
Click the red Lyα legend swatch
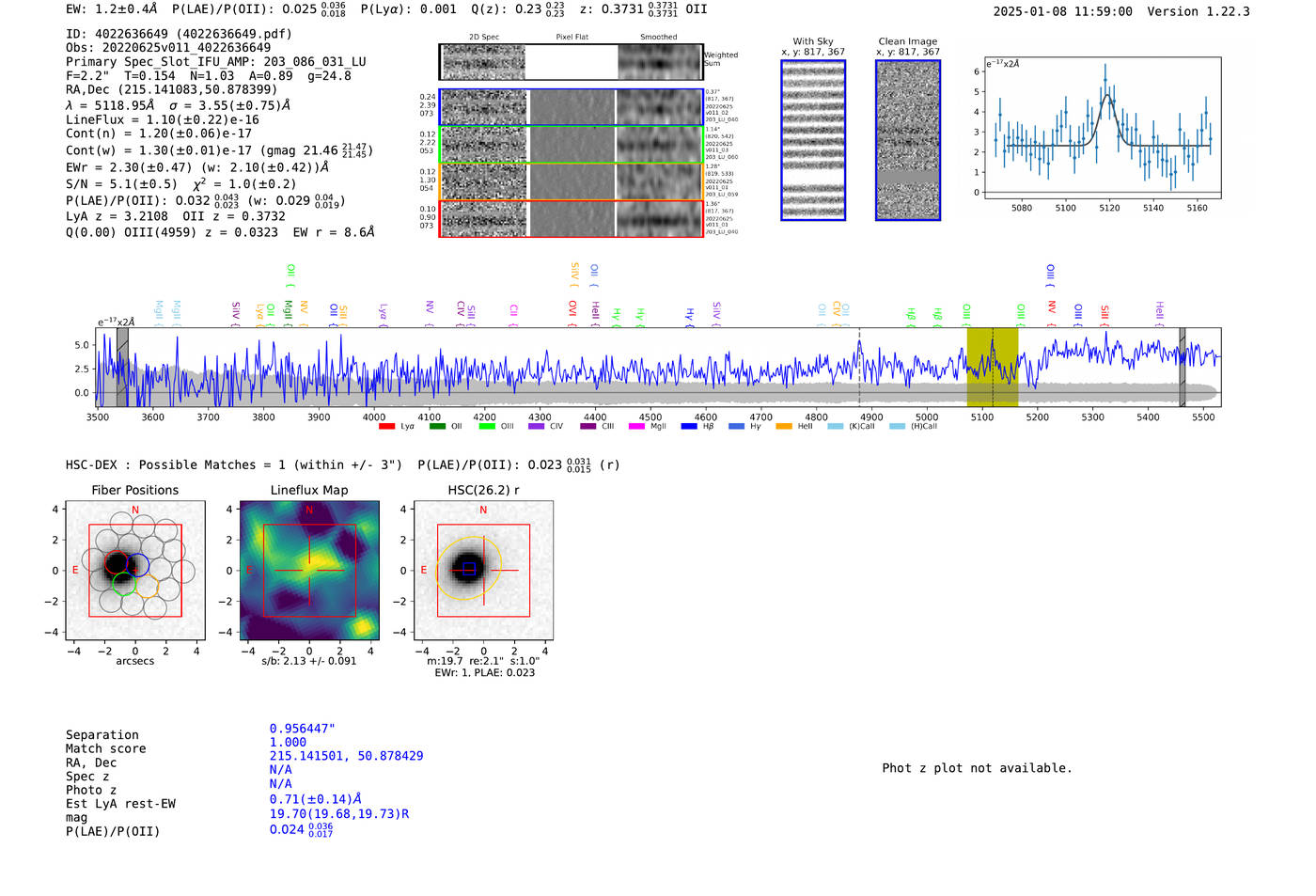[x=386, y=427]
